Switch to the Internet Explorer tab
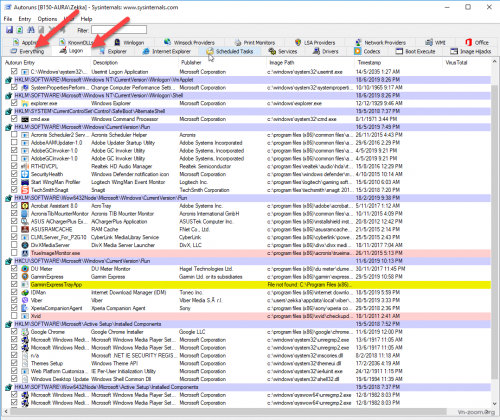 pyautogui.click(x=167, y=51)
